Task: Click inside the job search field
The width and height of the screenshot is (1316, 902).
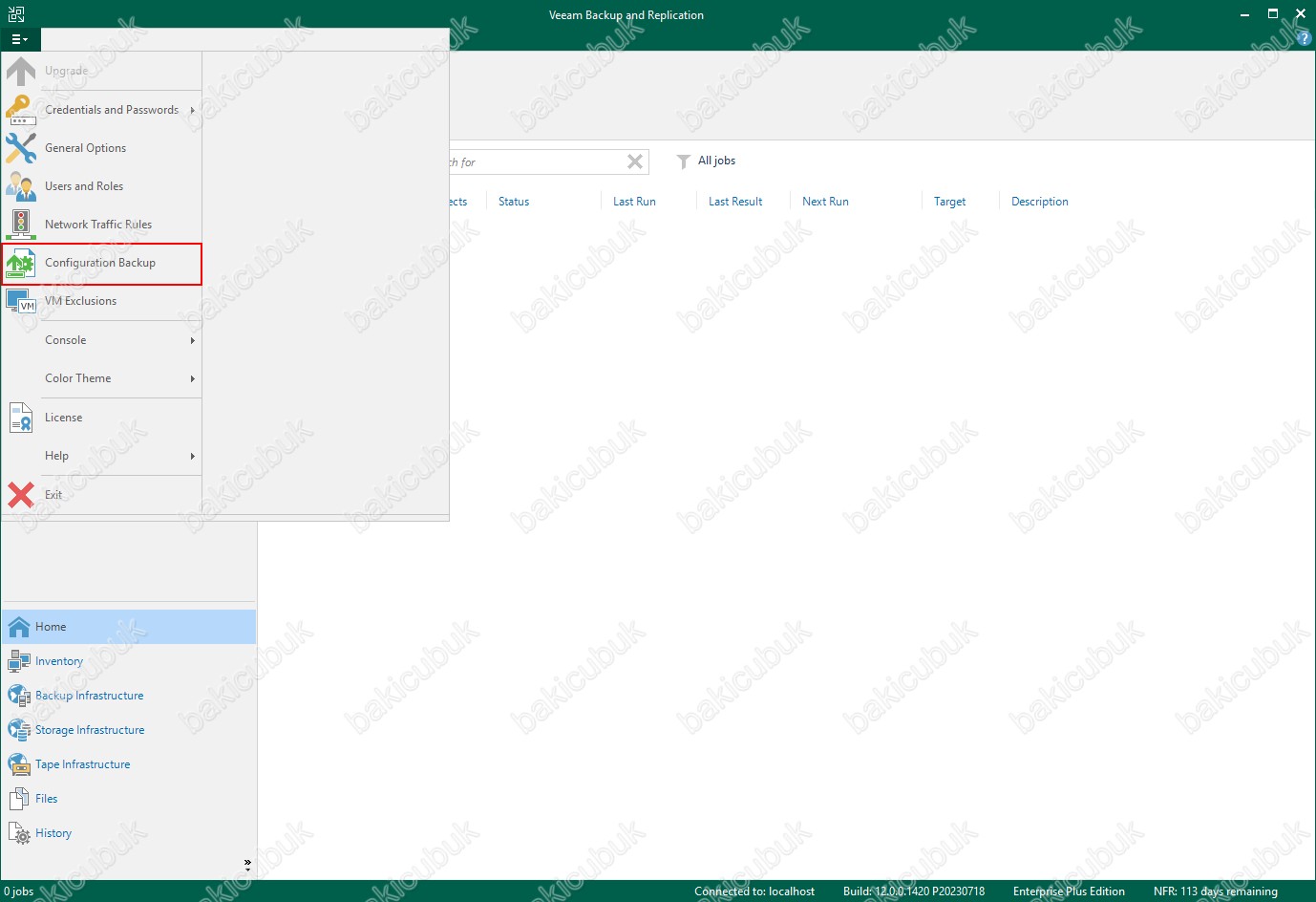Action: [x=535, y=161]
